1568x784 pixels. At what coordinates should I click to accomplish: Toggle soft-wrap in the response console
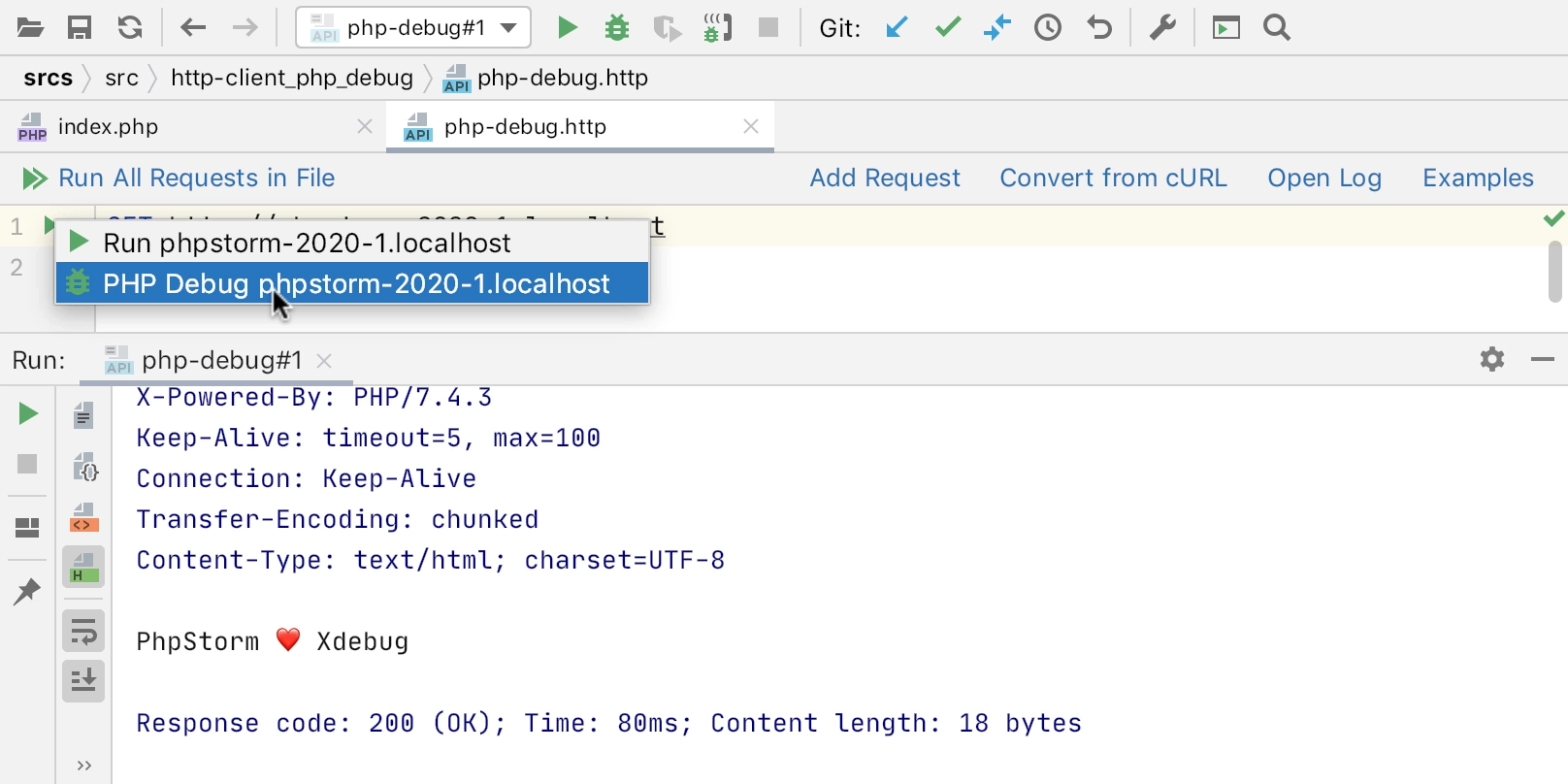tap(84, 633)
